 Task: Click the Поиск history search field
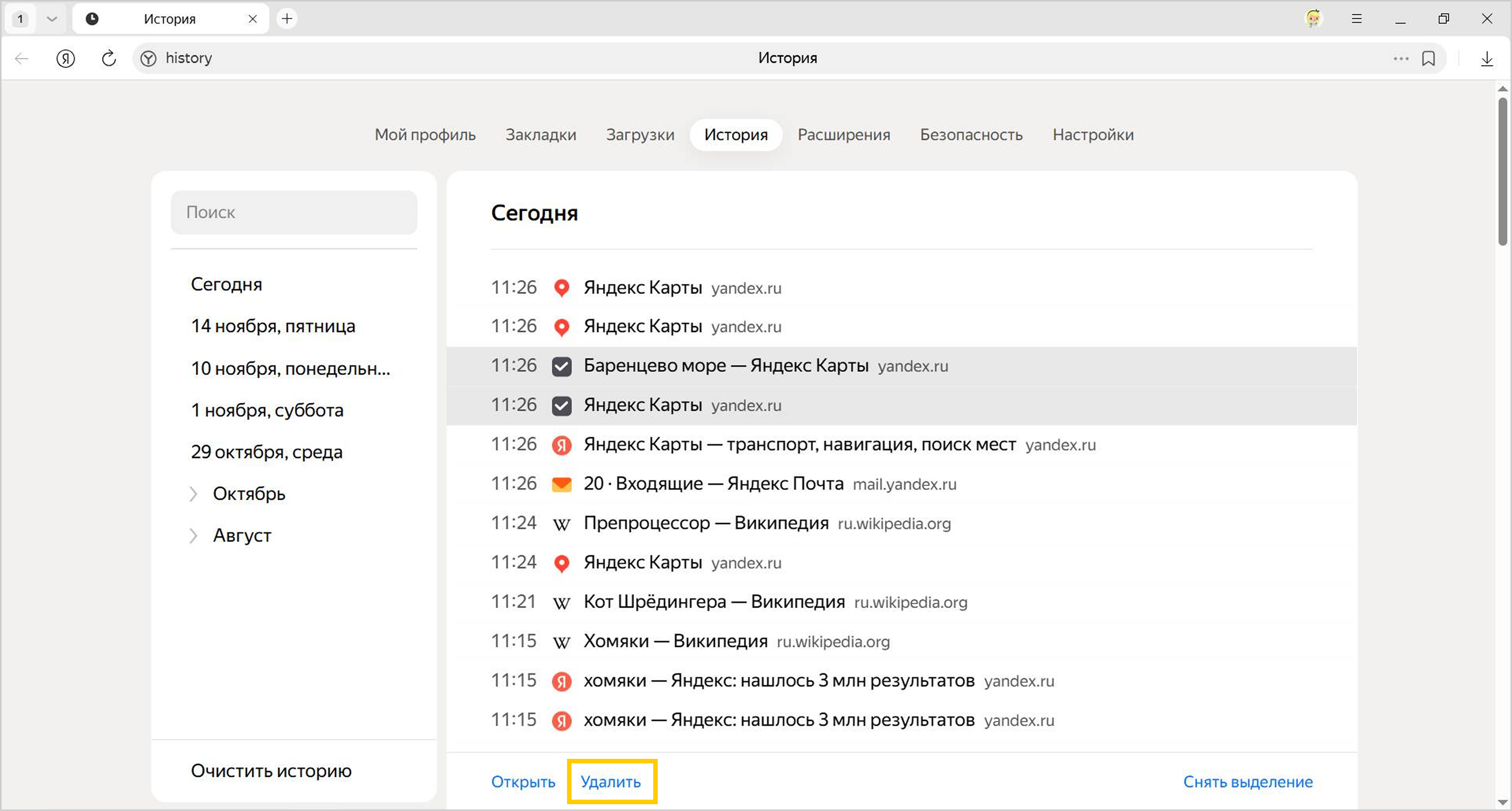[x=293, y=212]
